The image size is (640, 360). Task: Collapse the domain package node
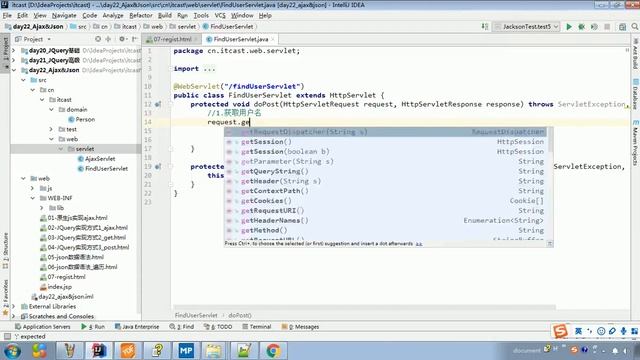point(51,109)
